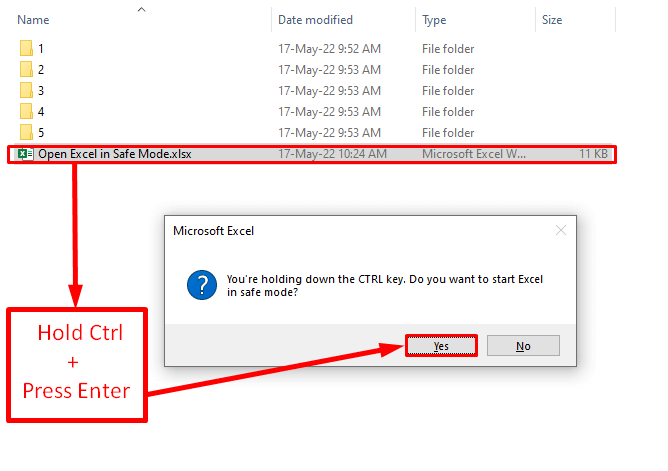Click the type Microsoft Excel W... cell
The height and width of the screenshot is (471, 668).
click(x=474, y=154)
